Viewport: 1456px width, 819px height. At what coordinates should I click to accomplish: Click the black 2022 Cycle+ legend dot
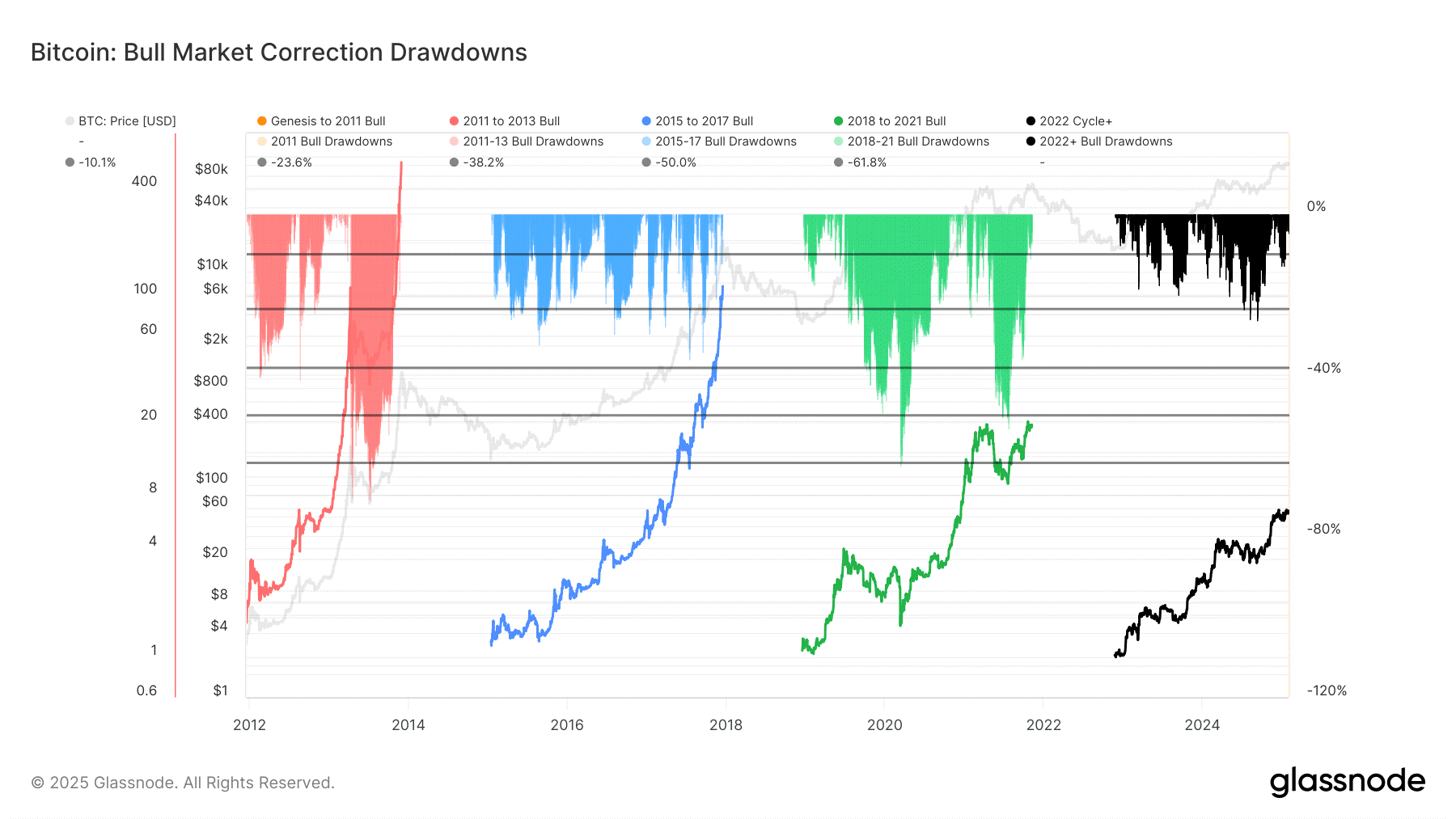1031,121
